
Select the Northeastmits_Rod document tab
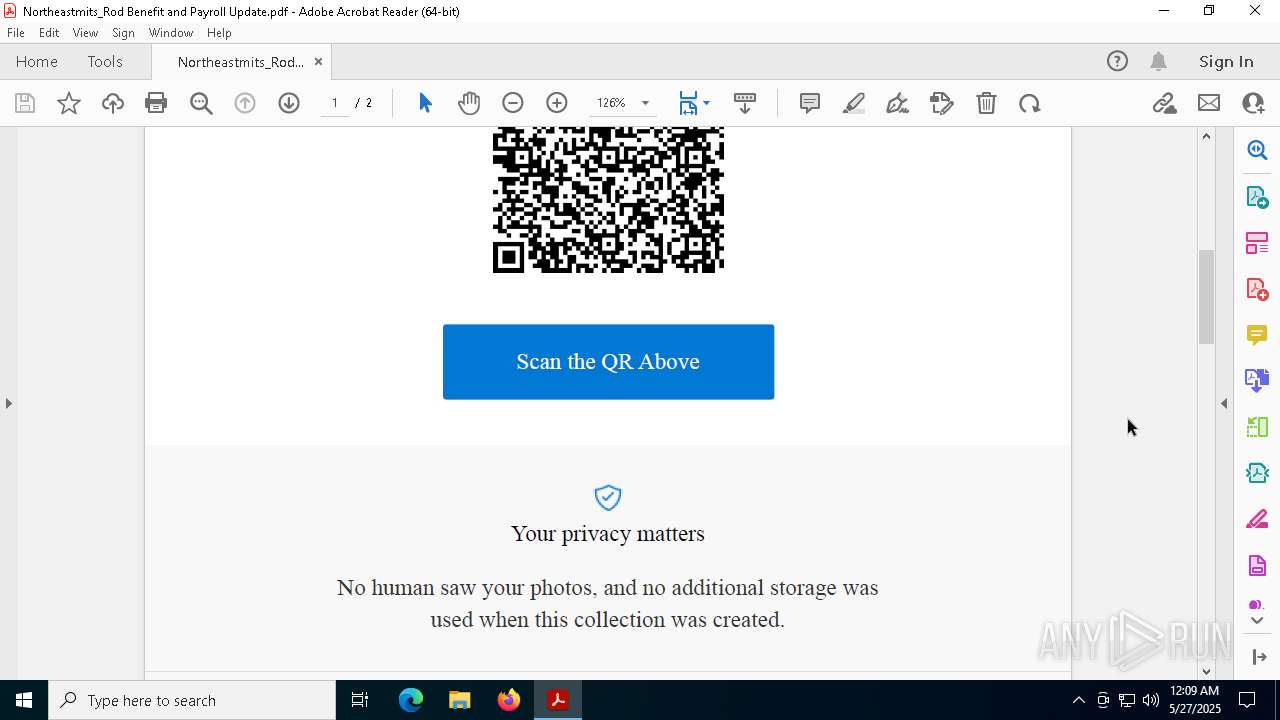click(x=241, y=62)
